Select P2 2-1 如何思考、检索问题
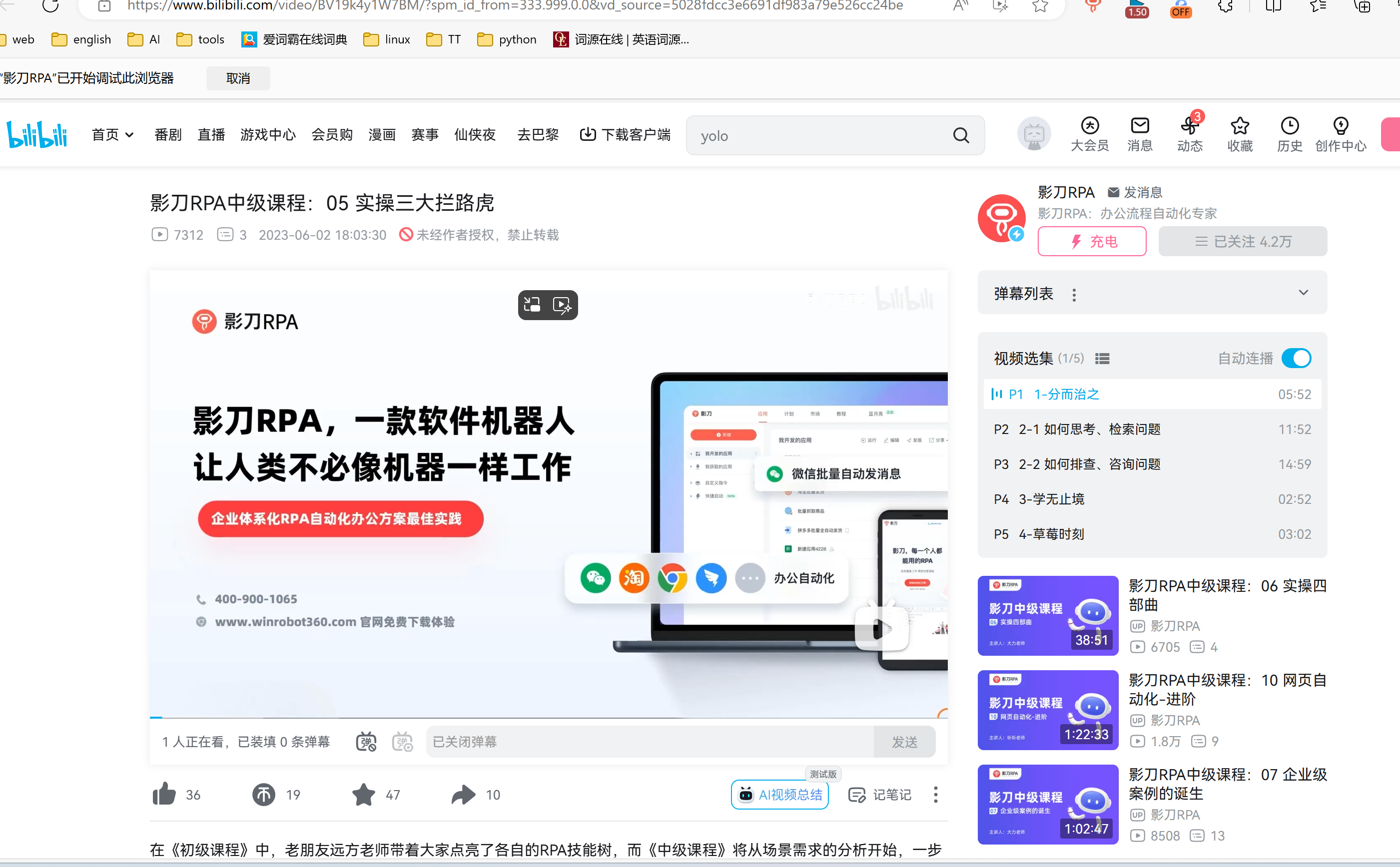This screenshot has height=867, width=1400. coord(1152,430)
